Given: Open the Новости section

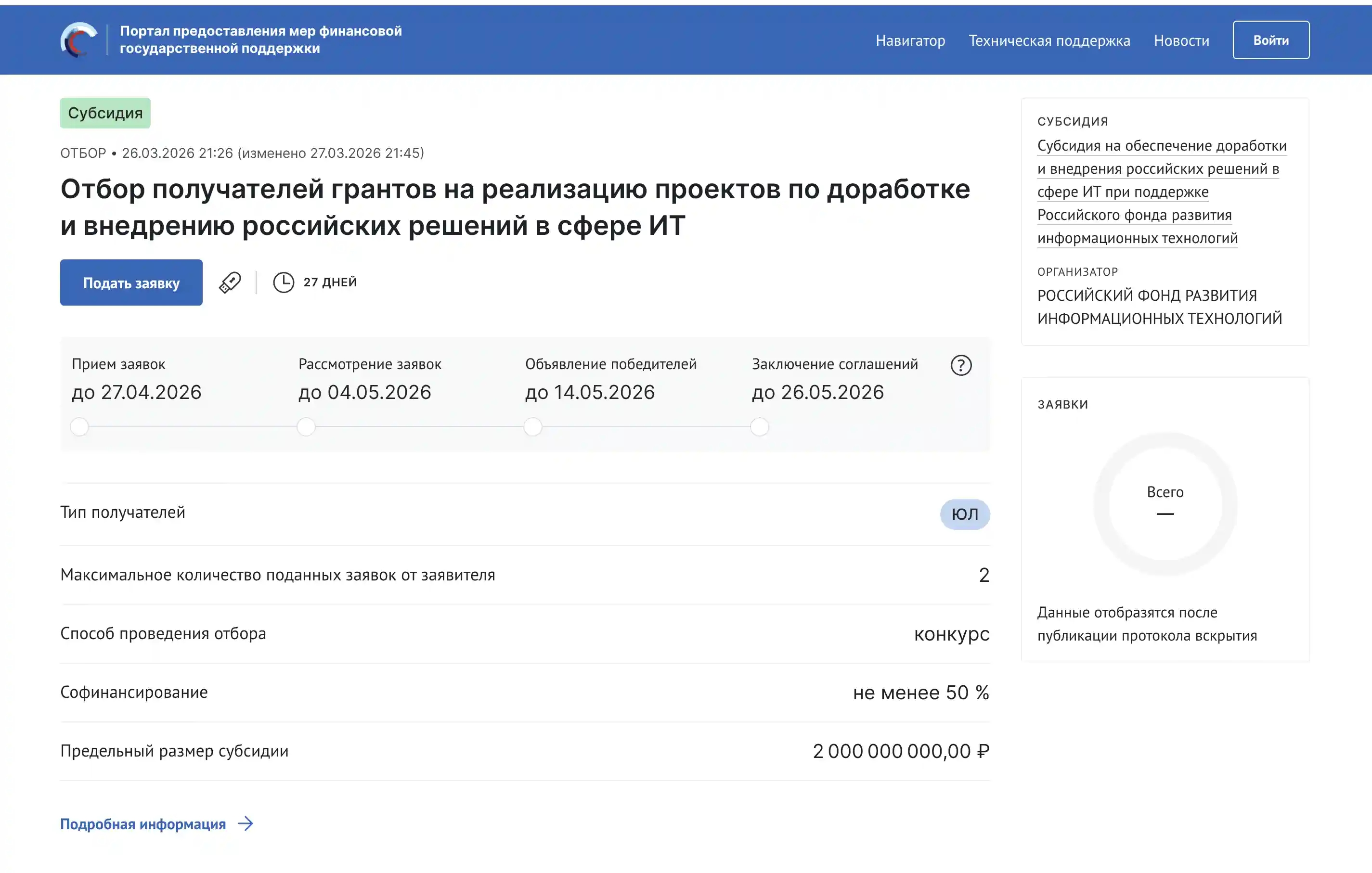Looking at the screenshot, I should pyautogui.click(x=1181, y=40).
